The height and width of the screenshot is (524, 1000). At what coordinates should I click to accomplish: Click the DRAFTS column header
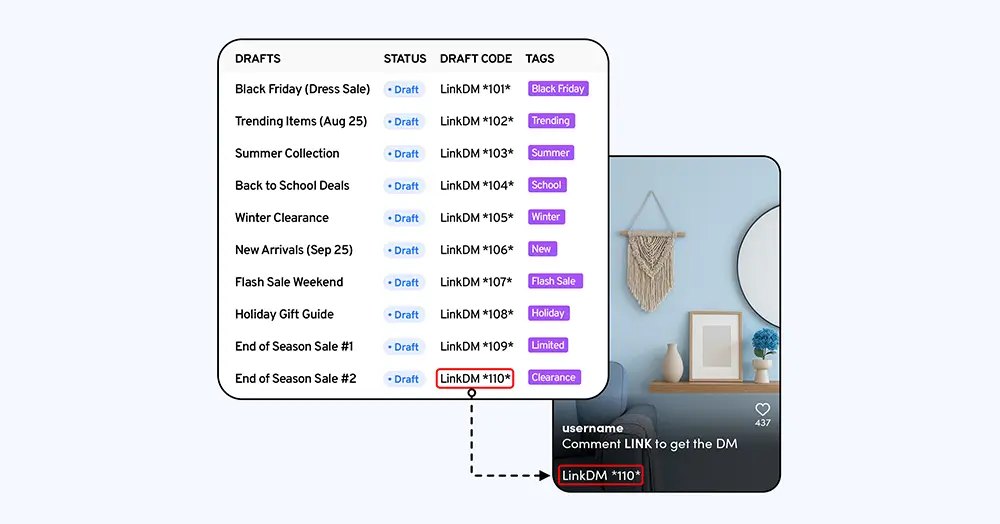[x=258, y=59]
